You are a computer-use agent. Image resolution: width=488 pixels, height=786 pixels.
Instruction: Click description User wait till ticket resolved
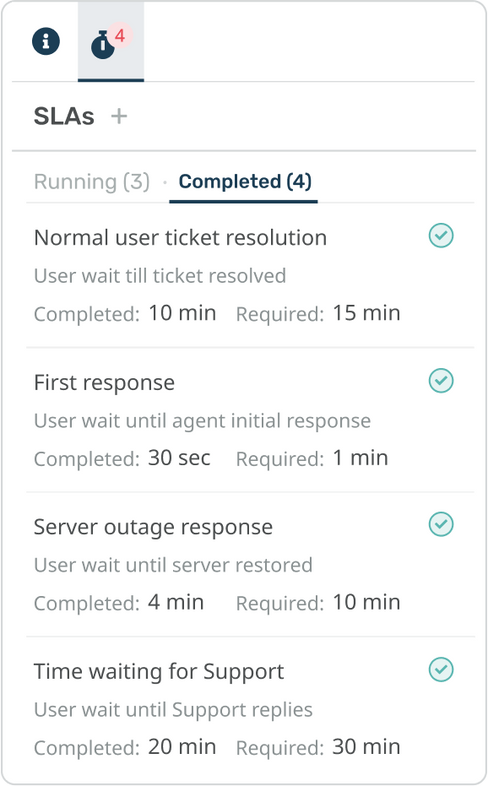pyautogui.click(x=160, y=276)
